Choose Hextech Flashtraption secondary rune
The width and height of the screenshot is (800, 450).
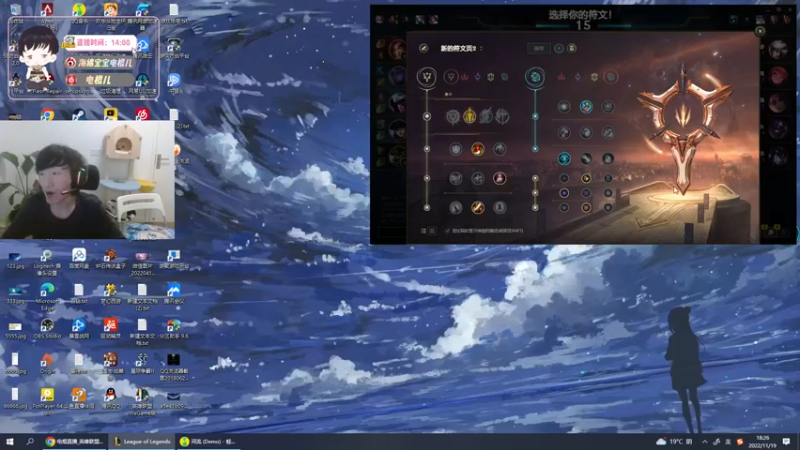[564, 107]
